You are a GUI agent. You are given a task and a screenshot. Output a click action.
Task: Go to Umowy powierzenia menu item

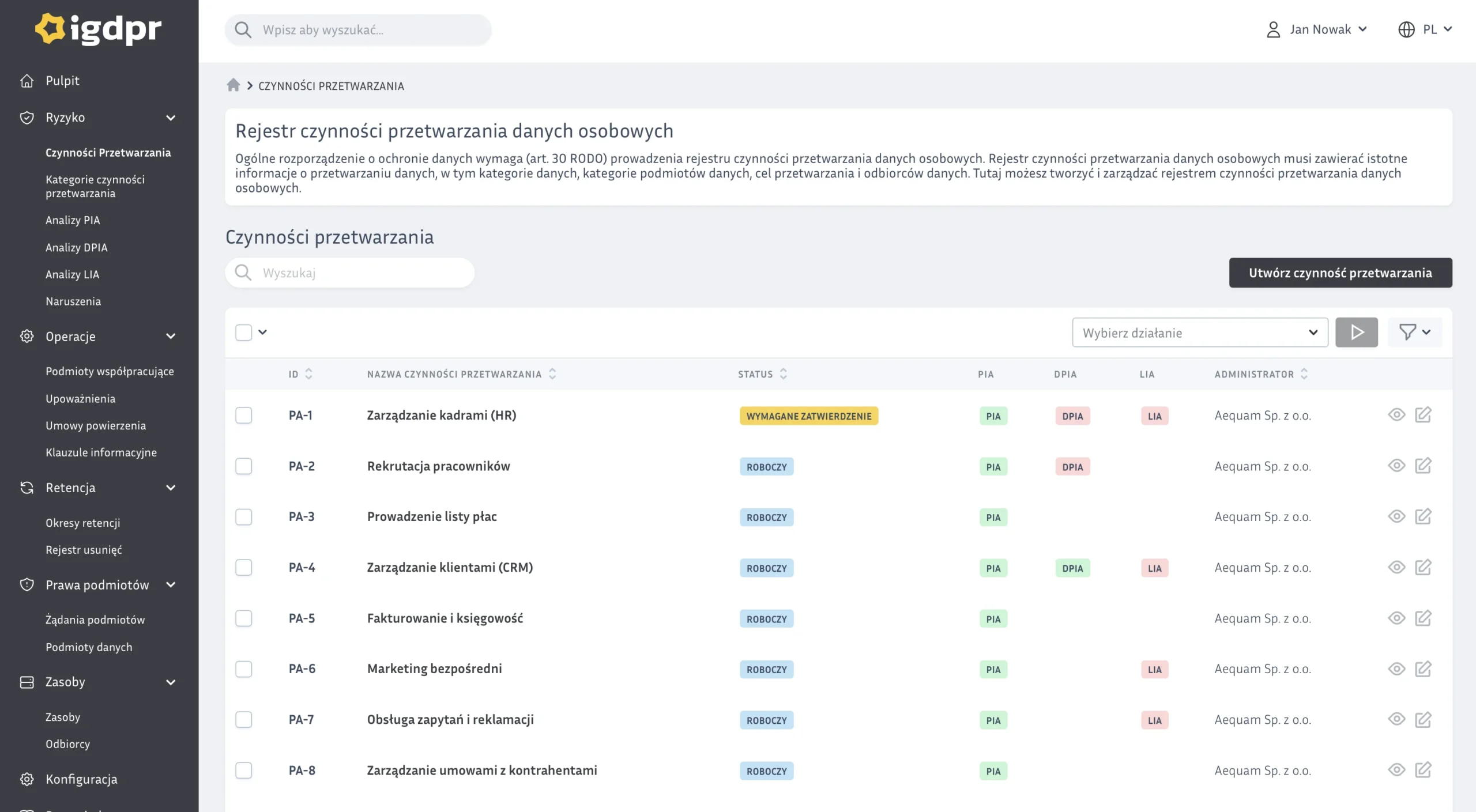(x=96, y=425)
